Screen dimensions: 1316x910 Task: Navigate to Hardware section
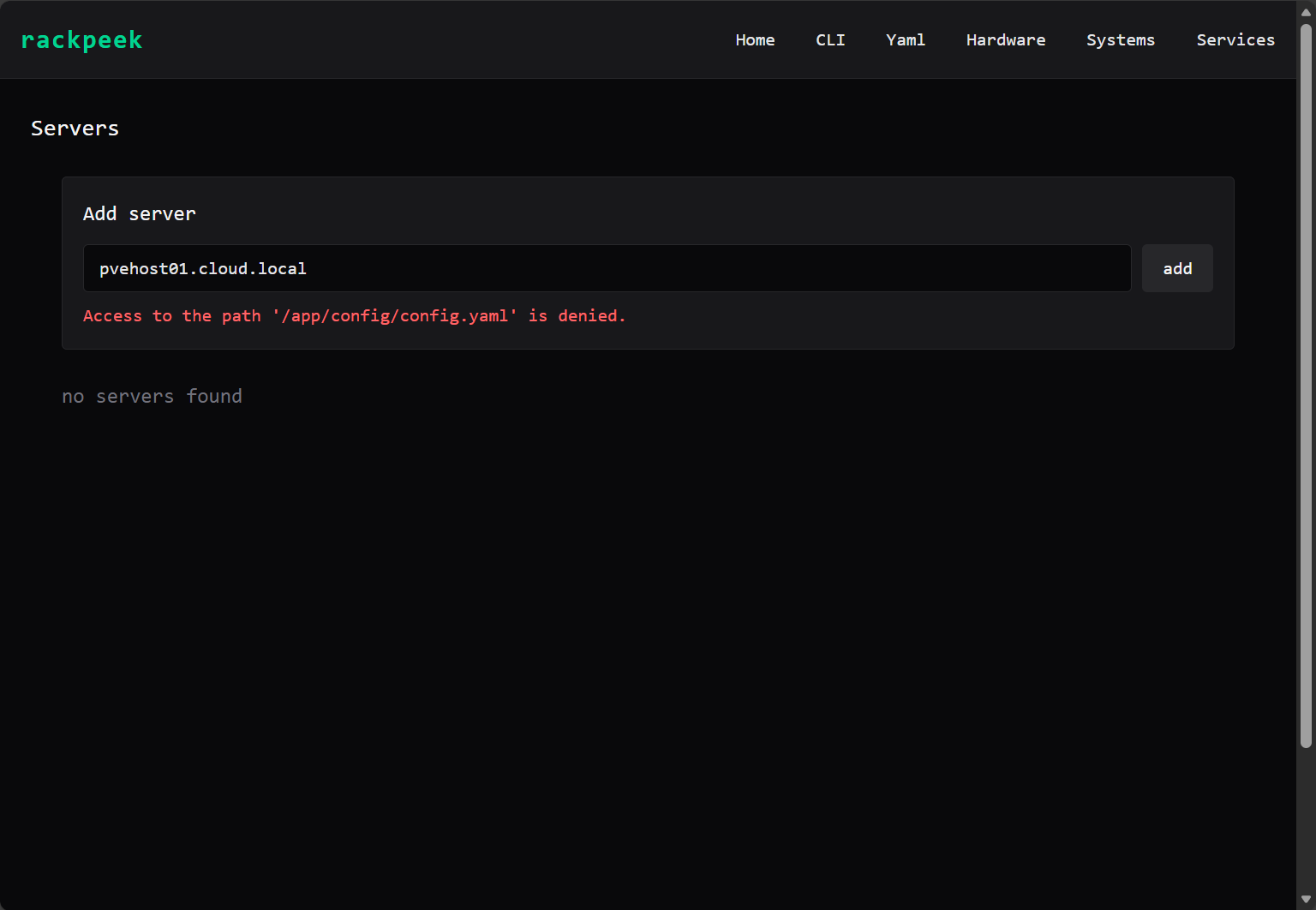pyautogui.click(x=1006, y=40)
